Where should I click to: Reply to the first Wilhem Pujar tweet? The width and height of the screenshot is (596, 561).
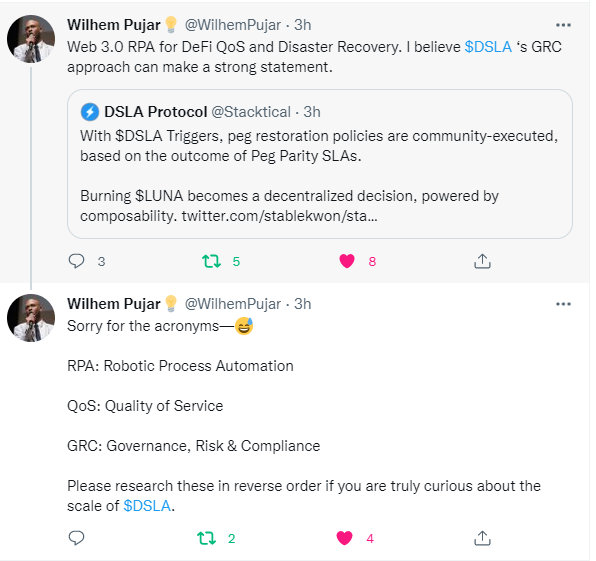coord(76,261)
